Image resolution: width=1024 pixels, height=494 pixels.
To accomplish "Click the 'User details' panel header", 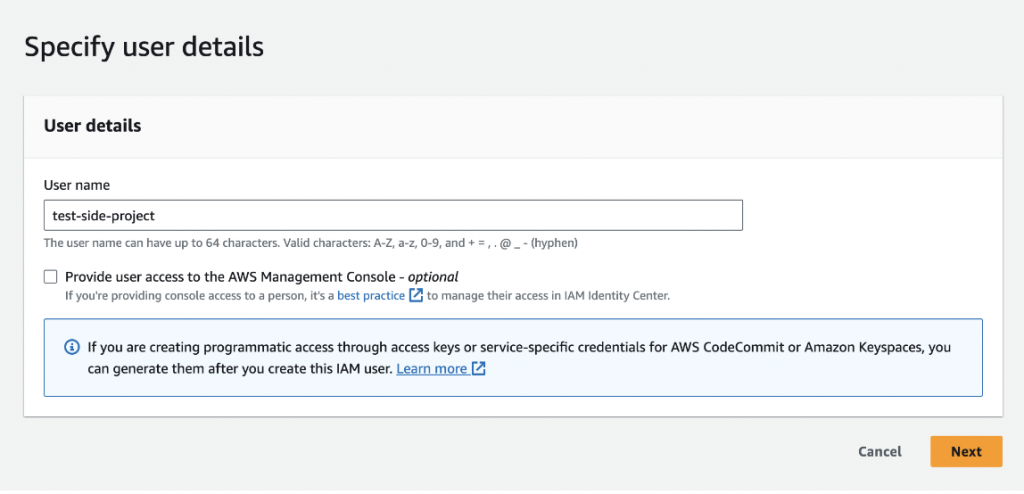I will [x=93, y=126].
